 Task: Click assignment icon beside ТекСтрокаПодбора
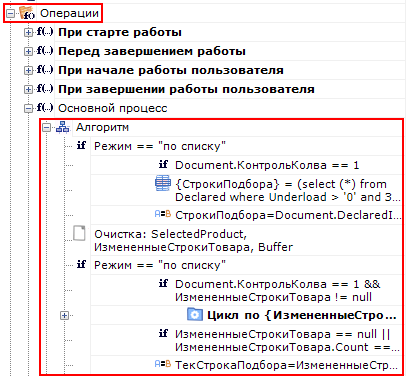pyautogui.click(x=163, y=364)
